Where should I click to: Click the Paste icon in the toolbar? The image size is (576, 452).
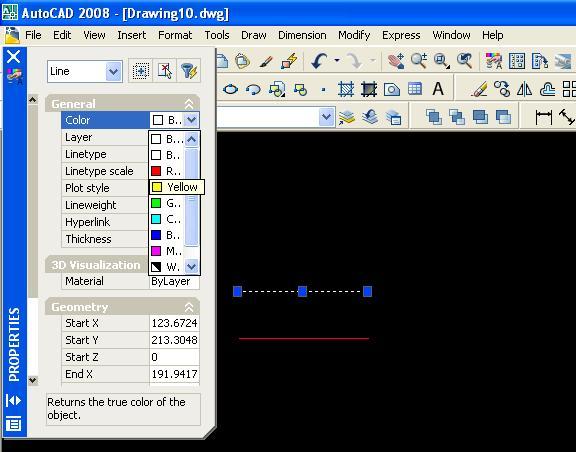(x=242, y=61)
